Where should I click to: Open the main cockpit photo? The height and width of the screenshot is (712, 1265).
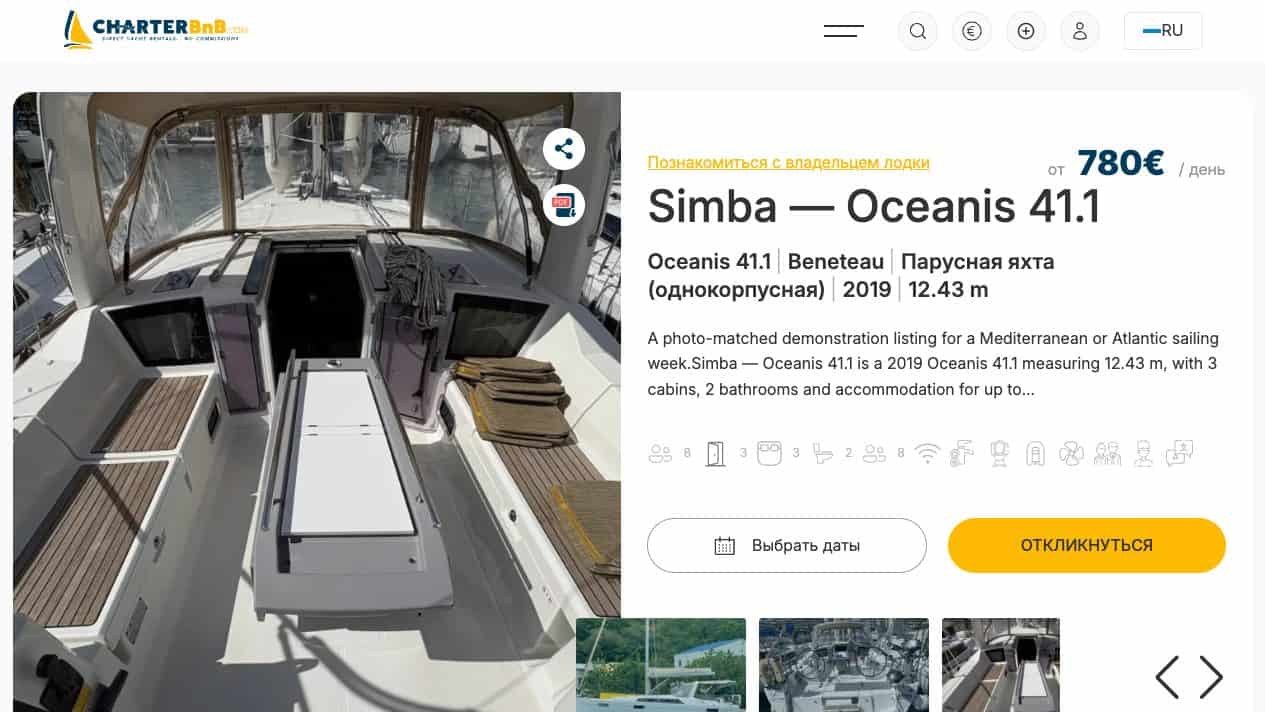(x=317, y=402)
